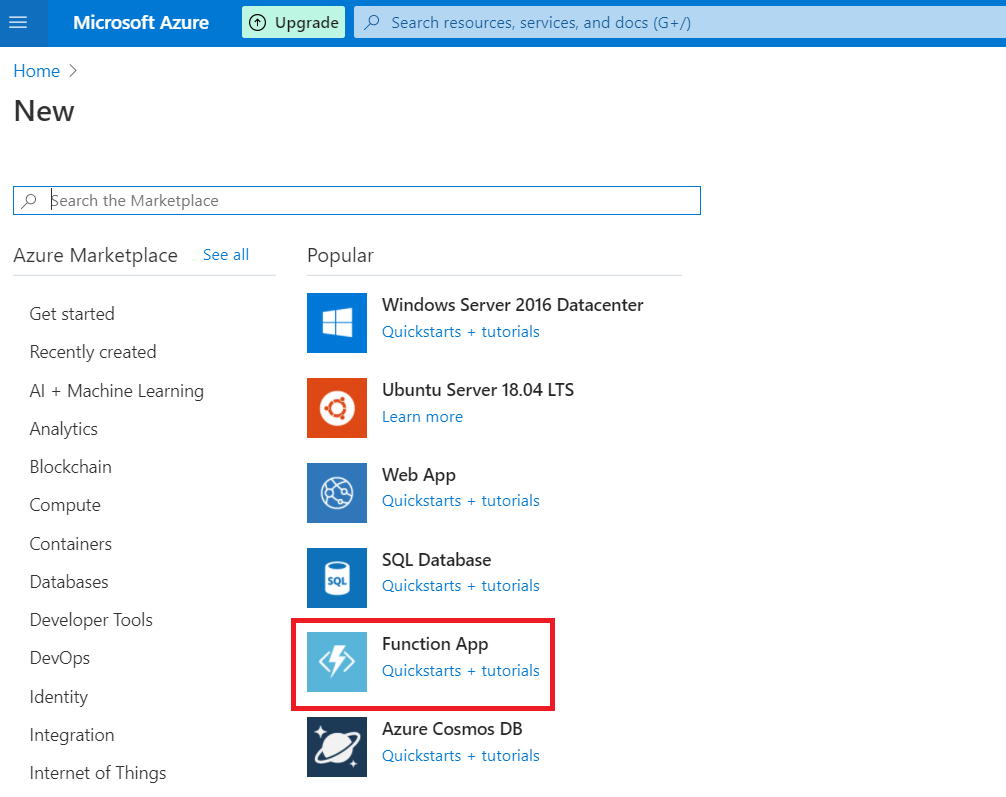
Task: Select the Databases category
Action: pyautogui.click(x=68, y=581)
